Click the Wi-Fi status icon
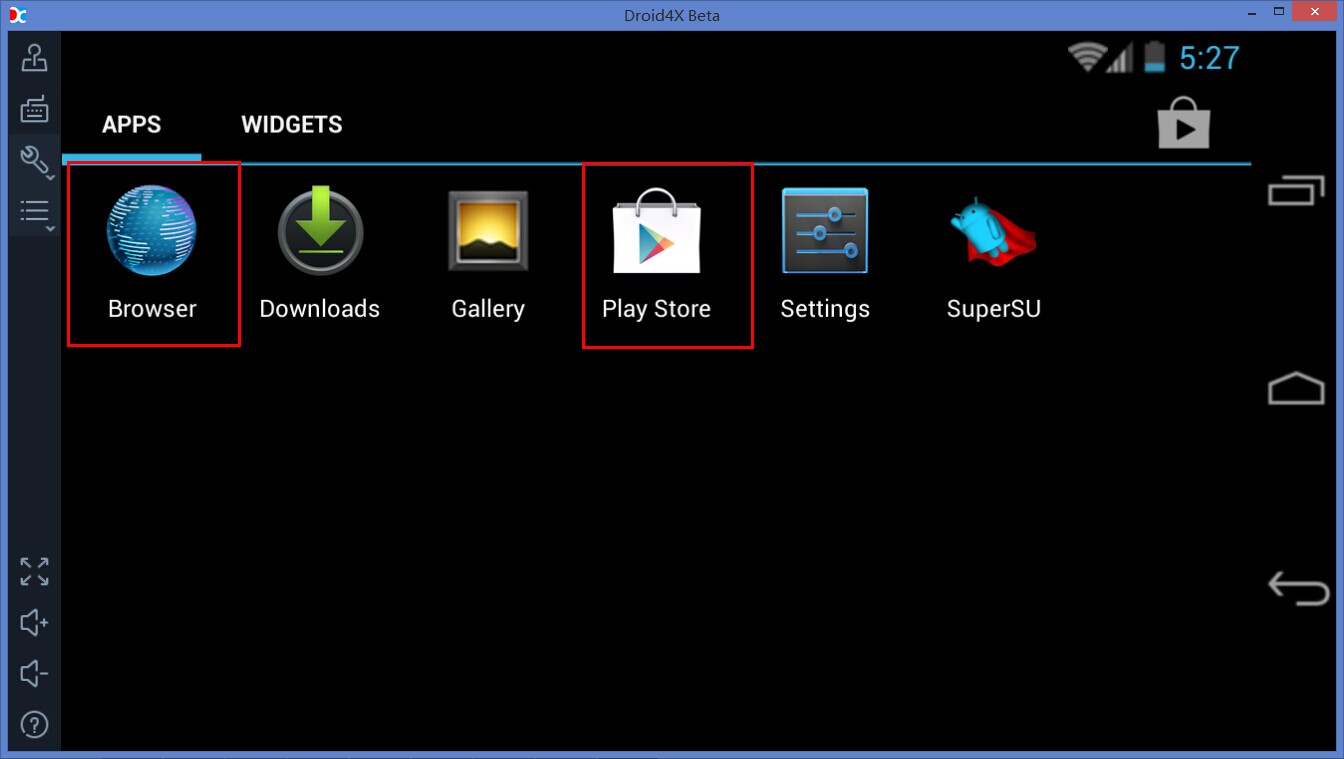Viewport: 1344px width, 759px height. pos(1085,57)
